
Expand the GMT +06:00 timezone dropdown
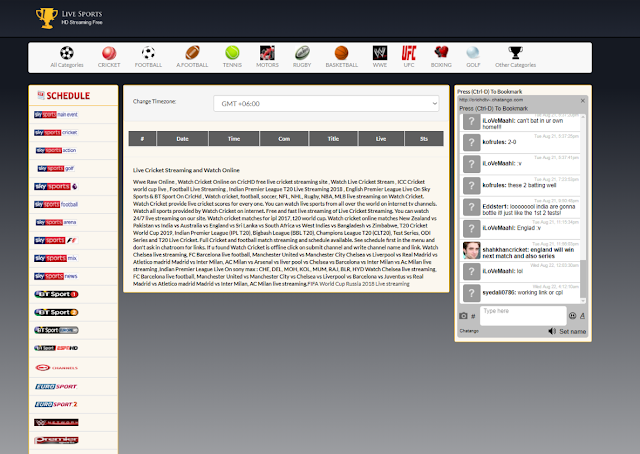pyautogui.click(x=326, y=104)
